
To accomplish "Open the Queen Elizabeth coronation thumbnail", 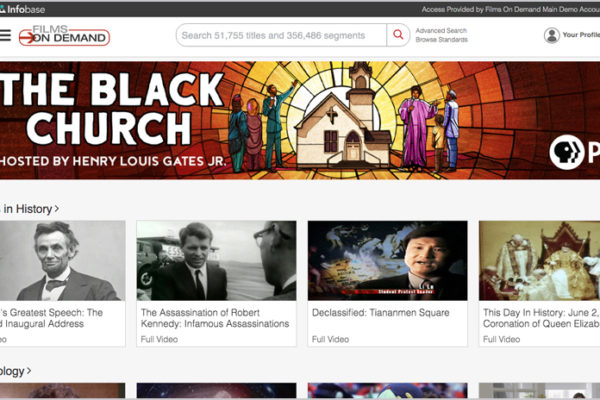I will point(540,260).
